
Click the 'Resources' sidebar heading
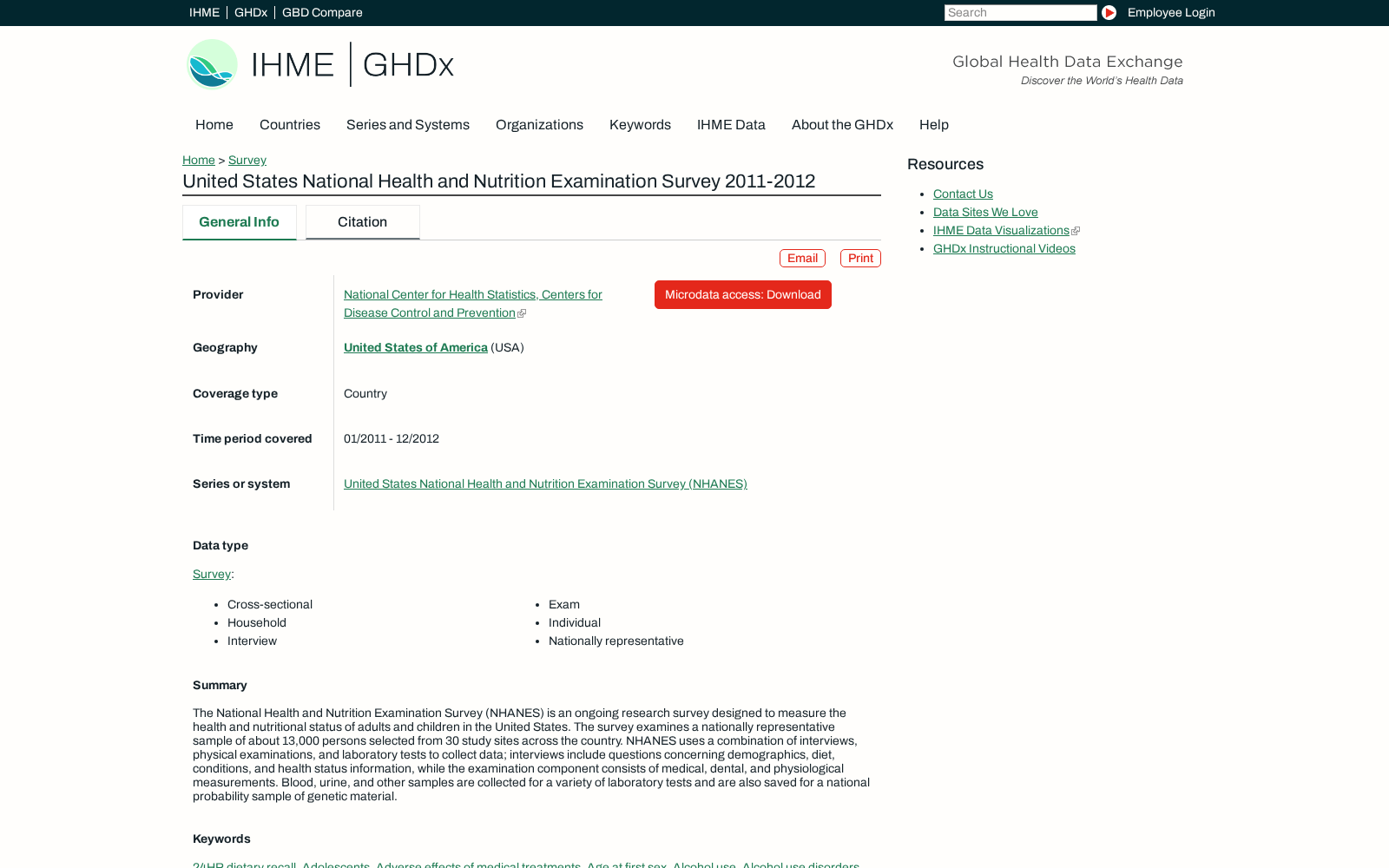point(945,164)
